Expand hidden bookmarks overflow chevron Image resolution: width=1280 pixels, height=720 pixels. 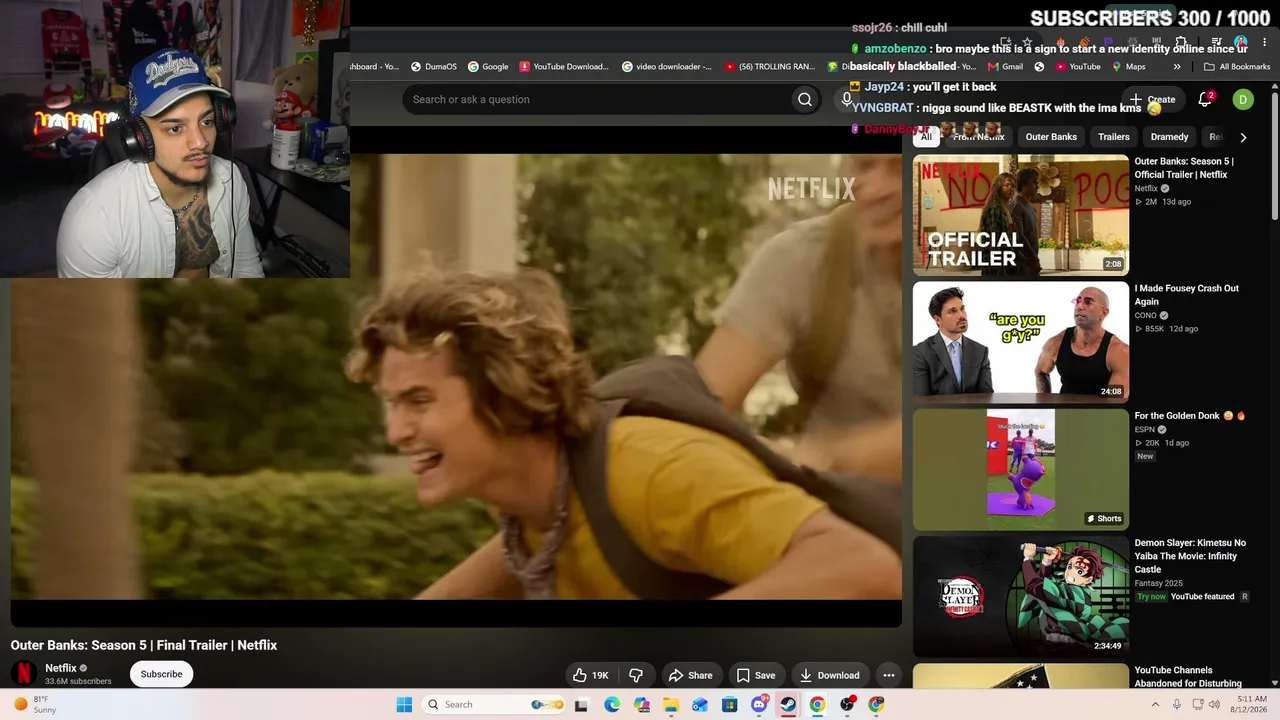(1177, 67)
